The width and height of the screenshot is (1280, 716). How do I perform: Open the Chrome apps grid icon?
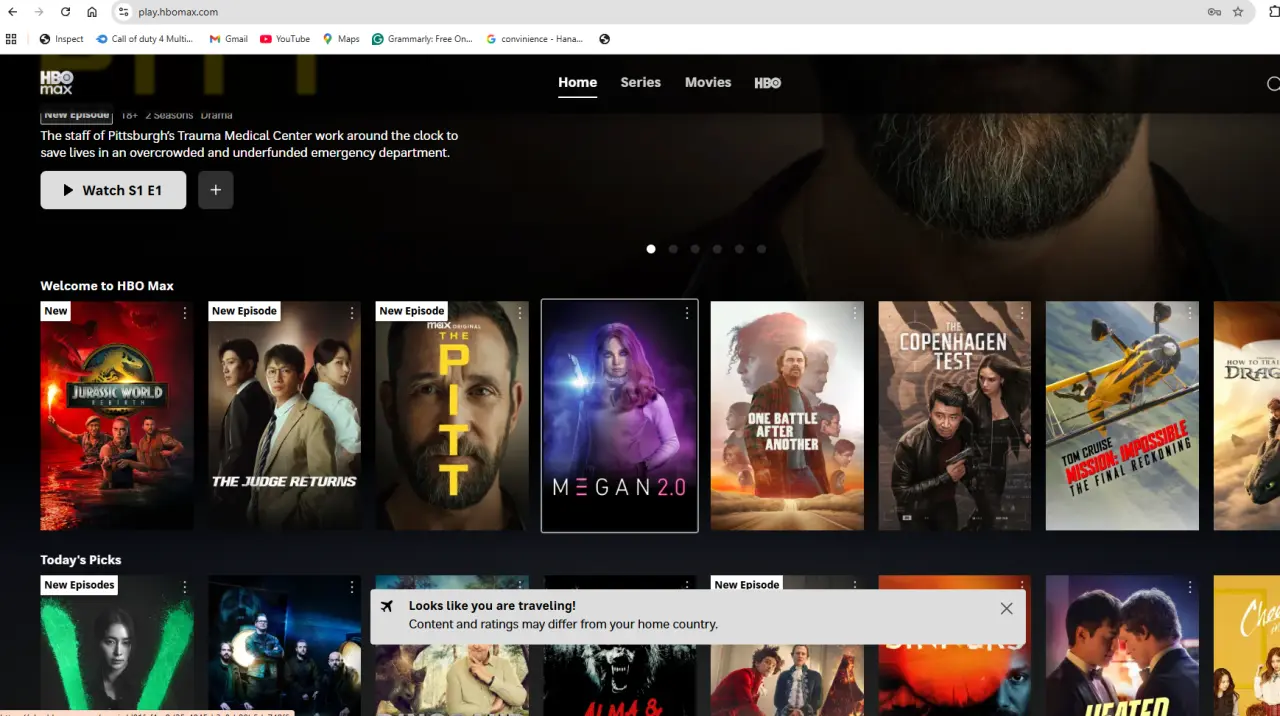click(x=11, y=39)
